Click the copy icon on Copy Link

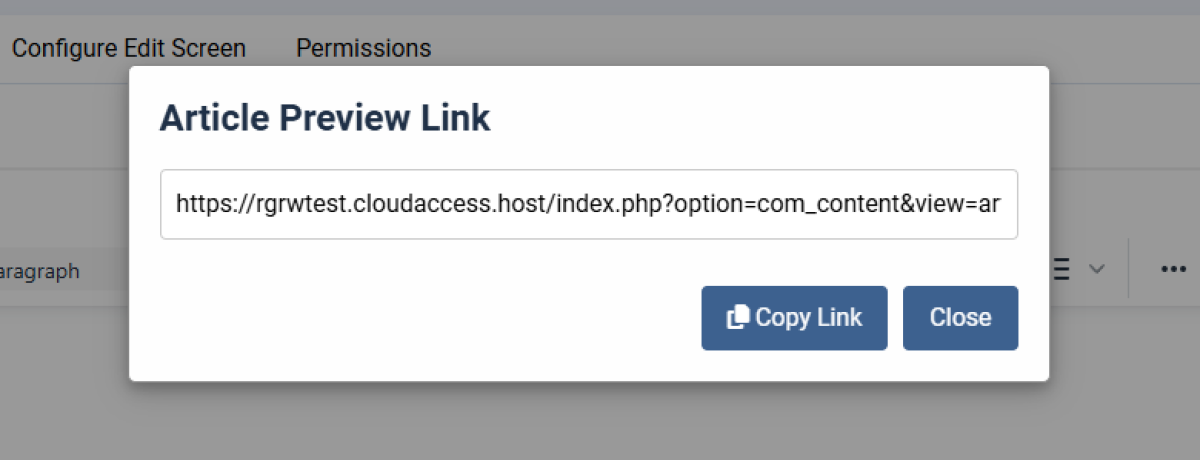pos(738,318)
